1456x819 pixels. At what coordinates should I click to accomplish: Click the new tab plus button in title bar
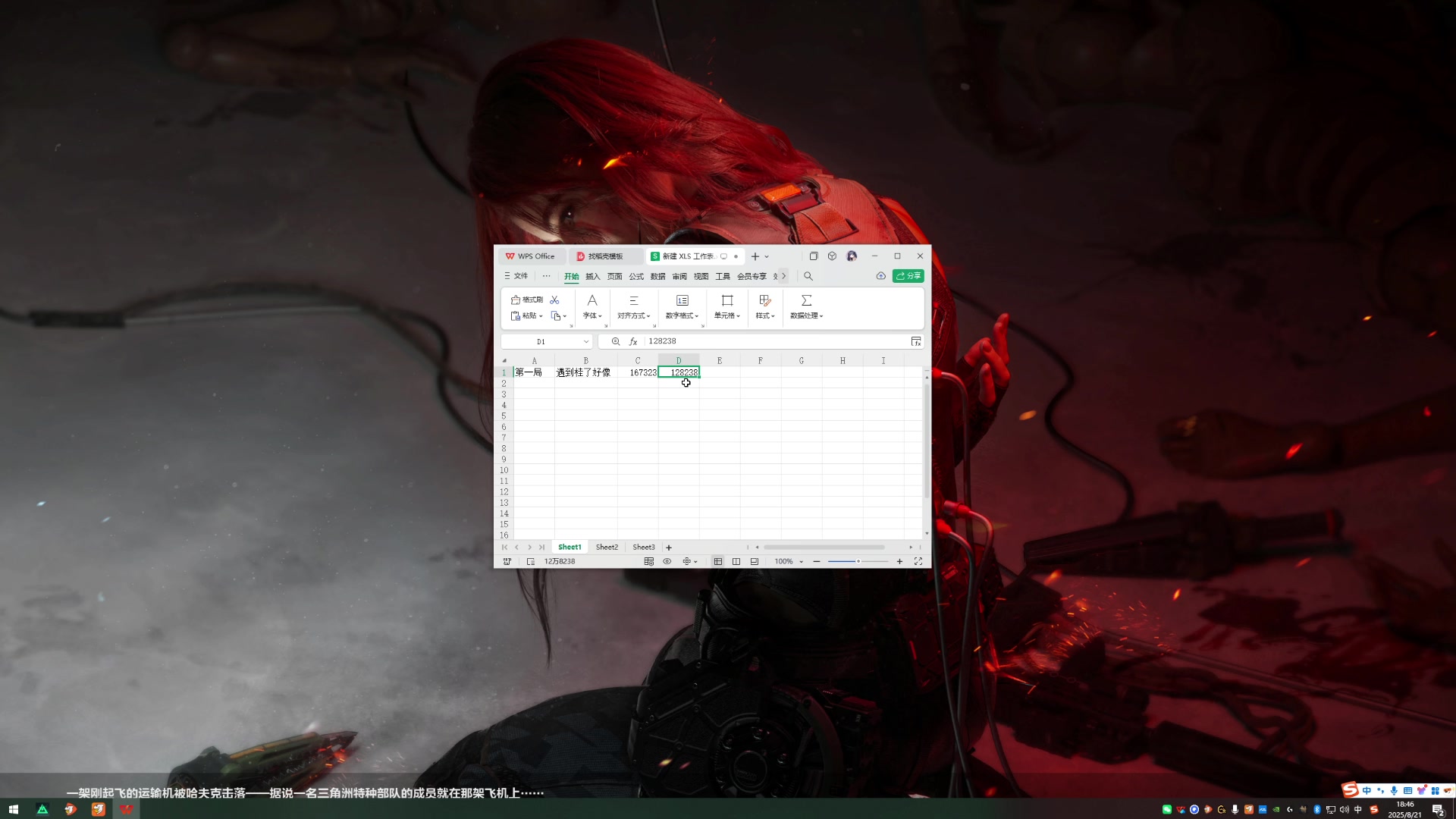point(755,256)
